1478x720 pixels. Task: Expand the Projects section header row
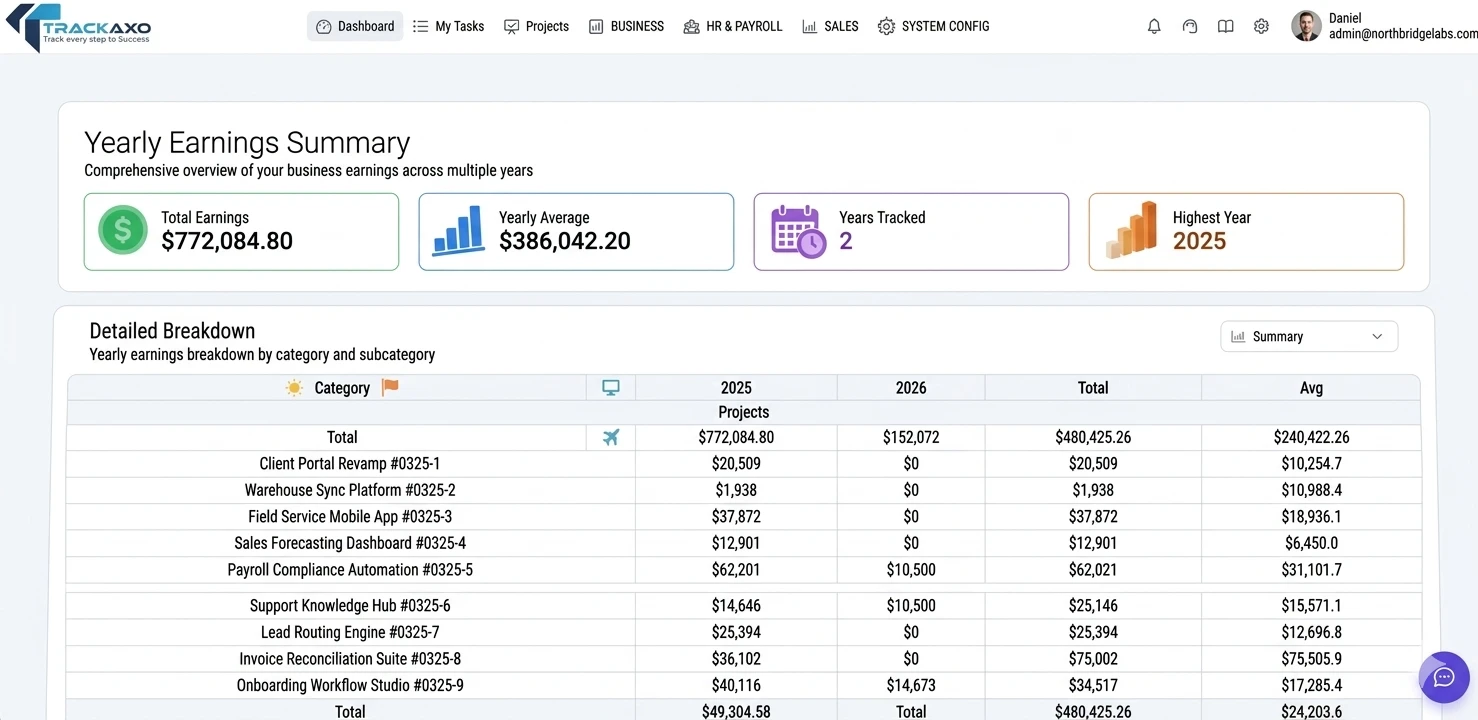coord(743,411)
